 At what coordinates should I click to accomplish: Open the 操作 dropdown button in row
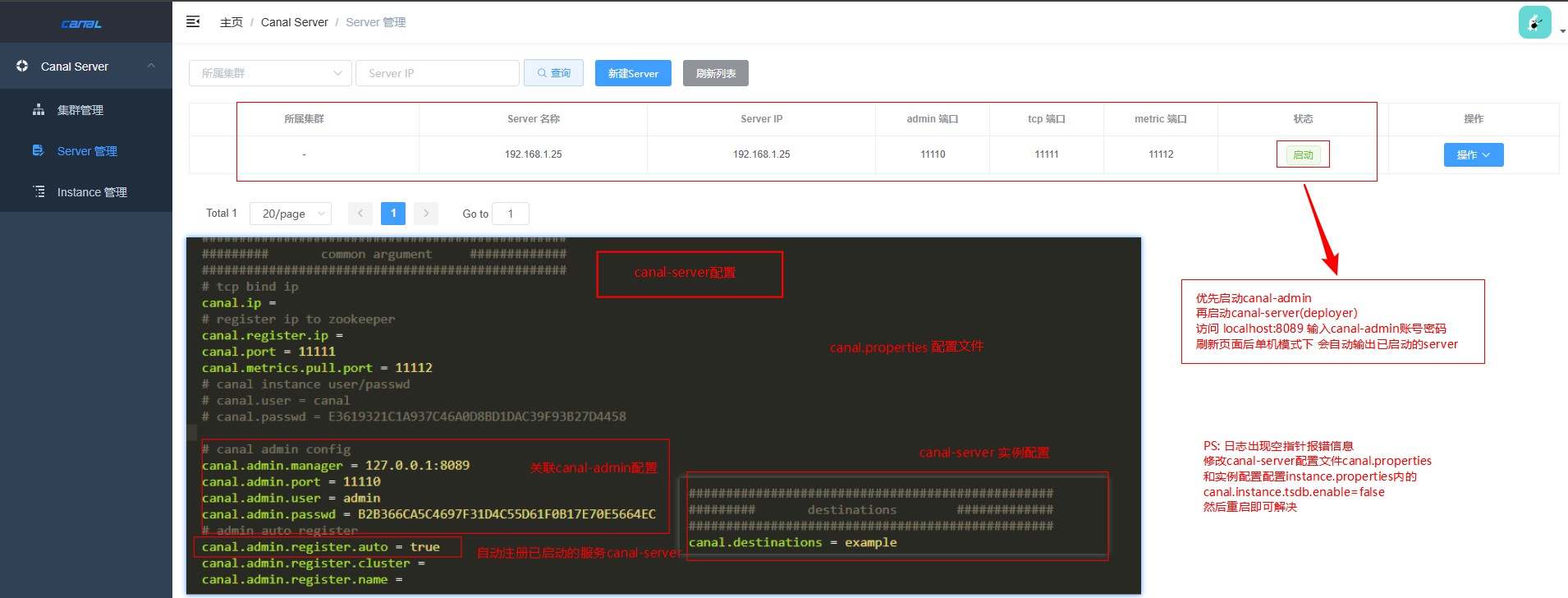[x=1474, y=154]
